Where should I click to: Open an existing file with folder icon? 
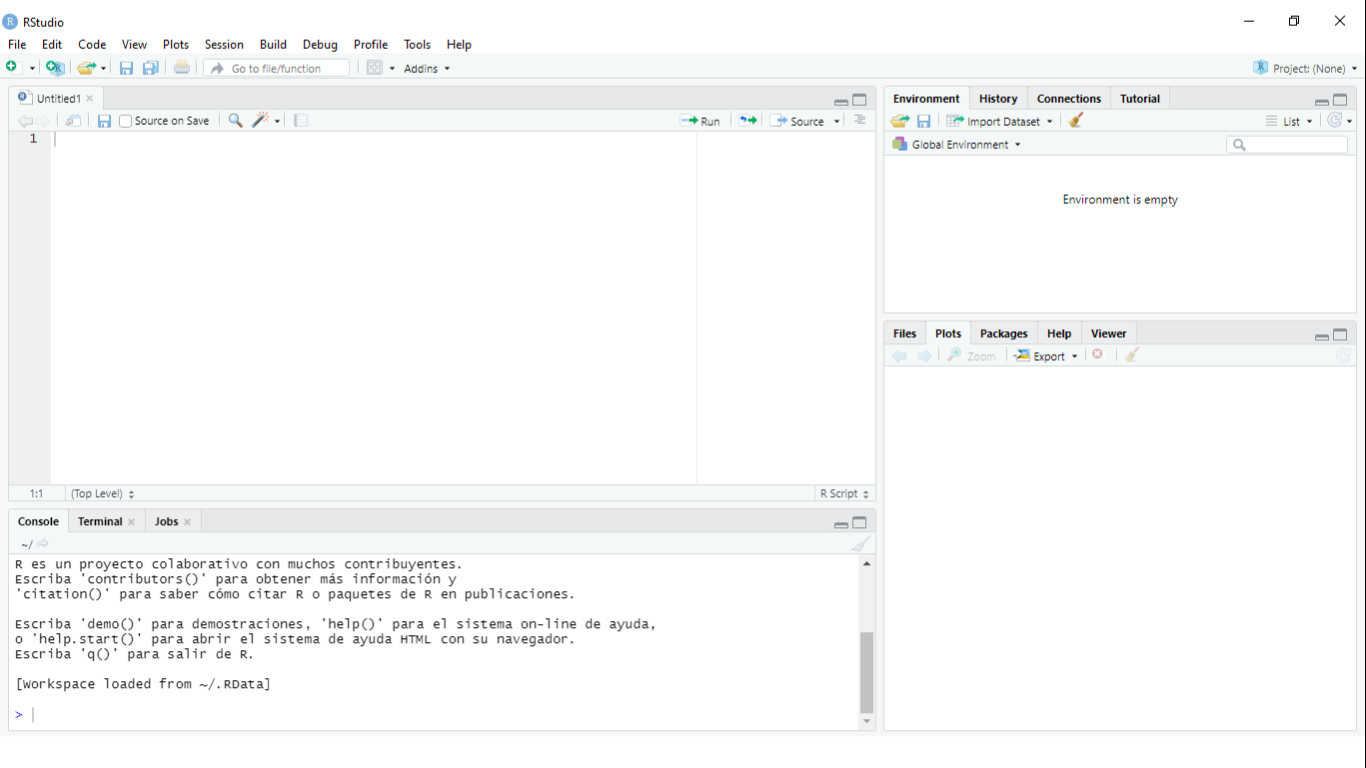[x=86, y=68]
